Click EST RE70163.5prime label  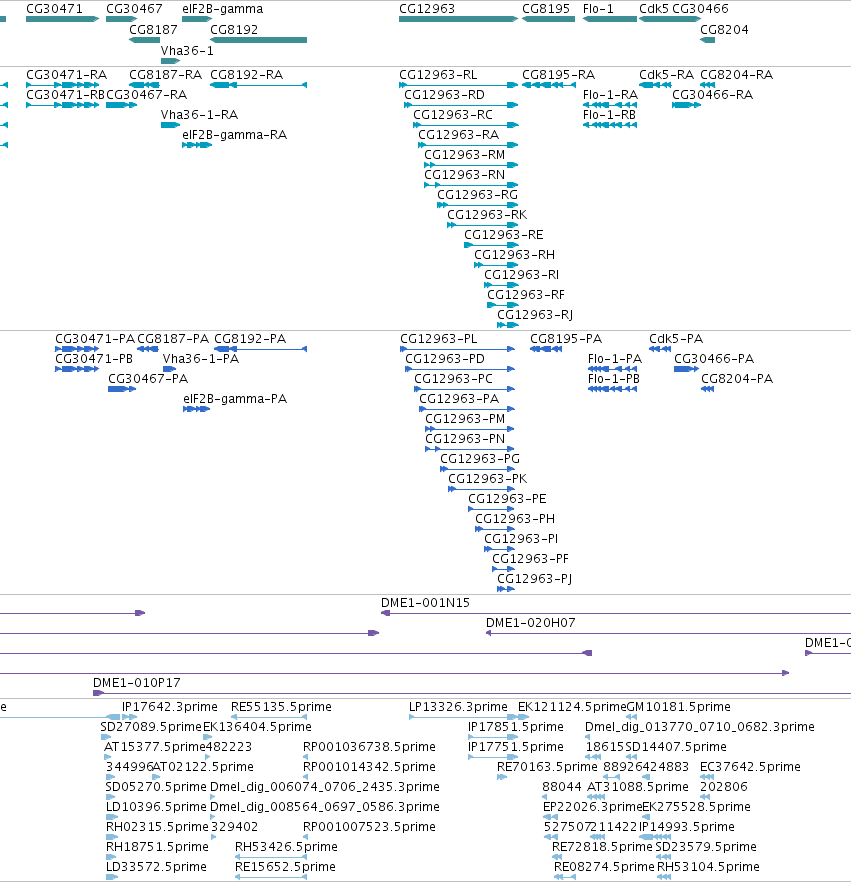click(547, 767)
